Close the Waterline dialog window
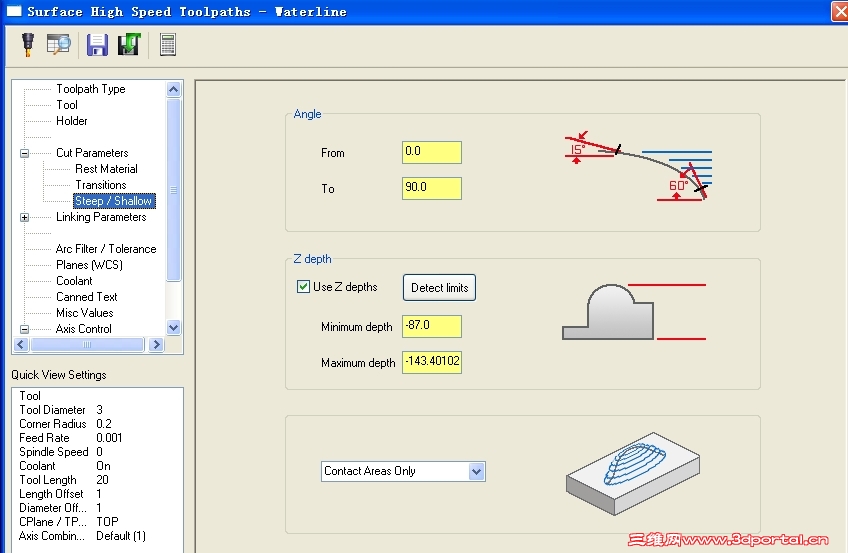The image size is (848, 553). (x=839, y=11)
